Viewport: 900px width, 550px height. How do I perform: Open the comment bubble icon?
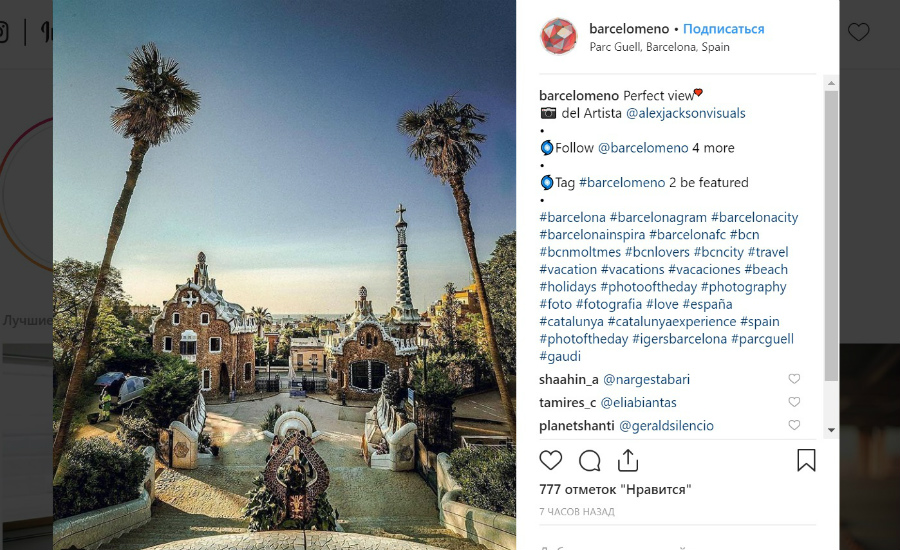pos(589,460)
